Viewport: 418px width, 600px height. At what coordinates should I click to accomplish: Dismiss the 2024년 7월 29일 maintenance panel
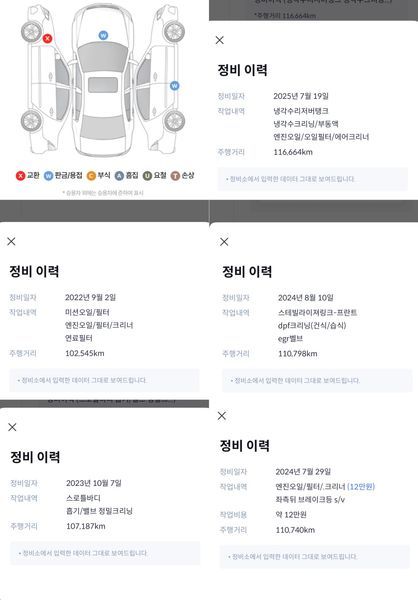[x=222, y=416]
